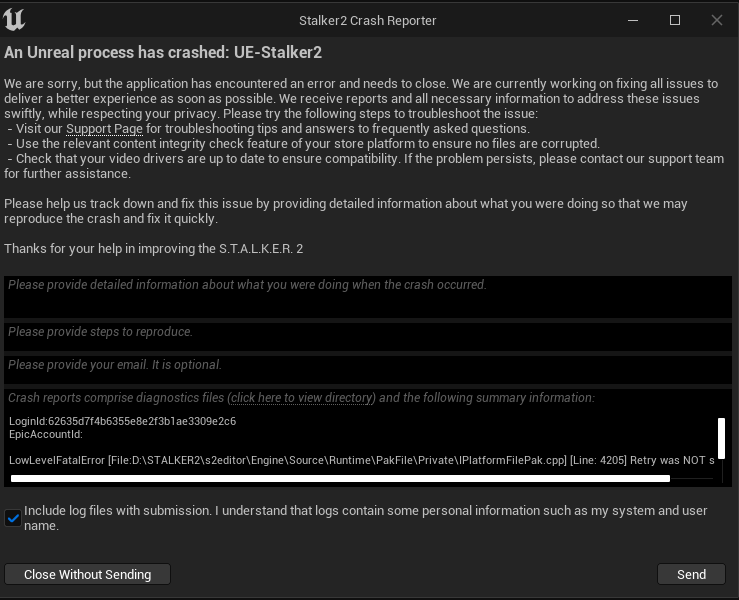Click the 'An Unreal process has crashed' heading
The image size is (739, 600).
click(163, 52)
